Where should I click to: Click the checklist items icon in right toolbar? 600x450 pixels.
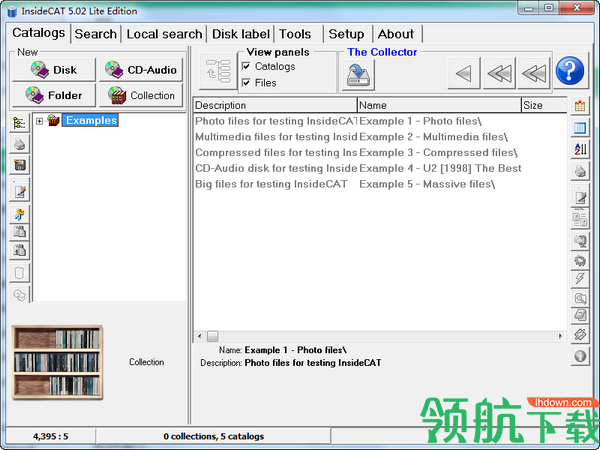point(580,219)
